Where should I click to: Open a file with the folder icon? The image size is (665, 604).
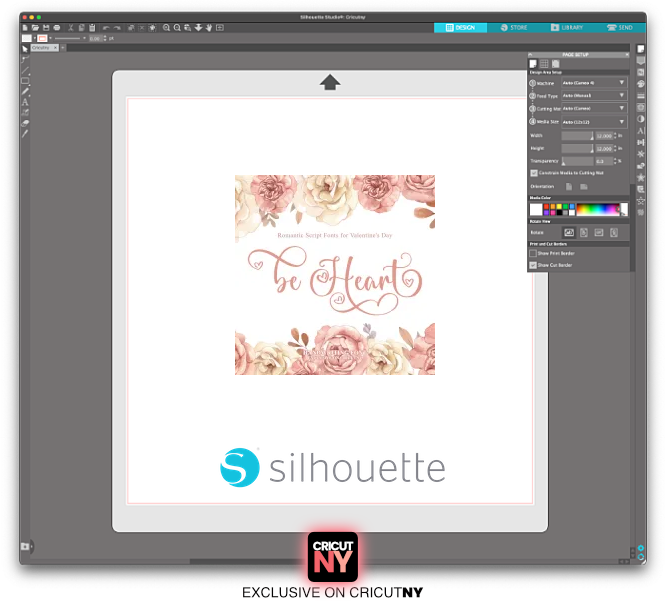point(35,28)
